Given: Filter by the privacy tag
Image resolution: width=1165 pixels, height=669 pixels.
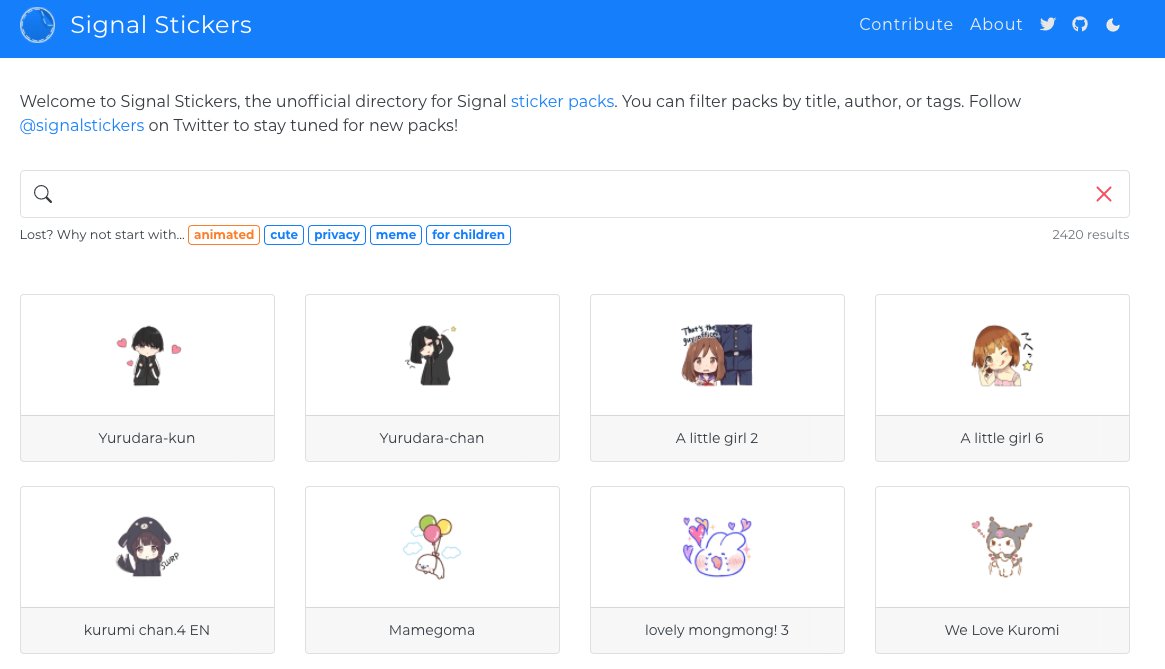Looking at the screenshot, I should (336, 235).
